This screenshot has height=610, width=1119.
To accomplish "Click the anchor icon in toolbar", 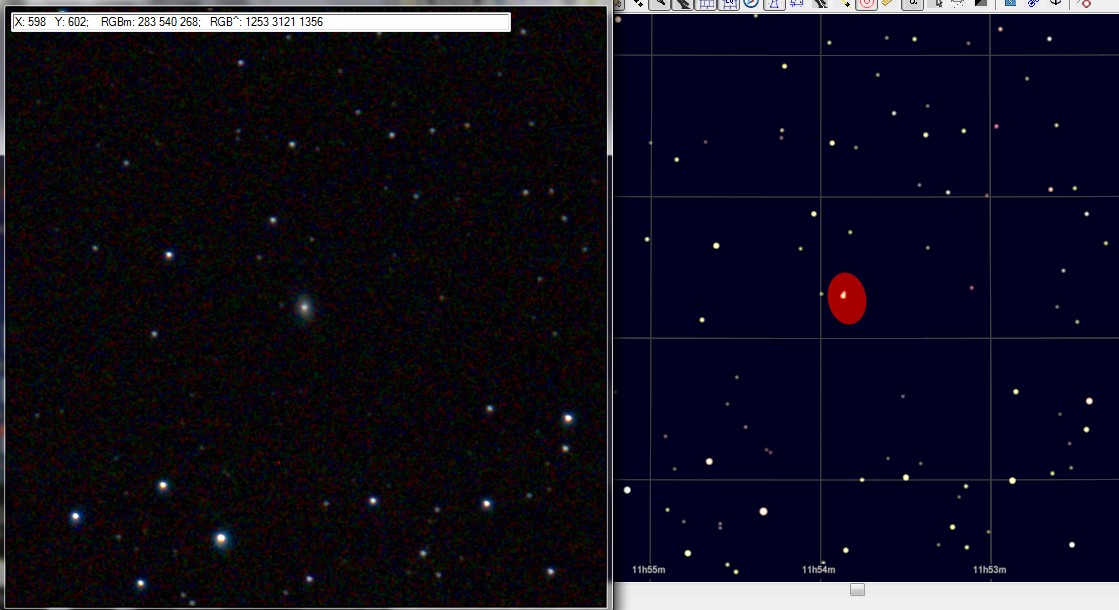I will (x=1054, y=4).
